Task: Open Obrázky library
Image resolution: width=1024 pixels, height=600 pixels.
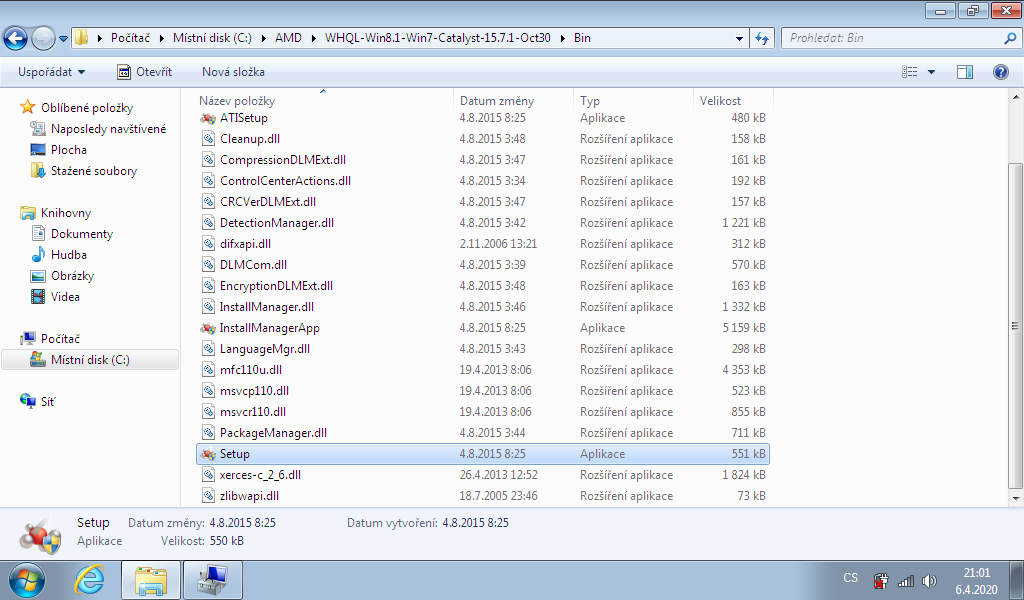Action: click(x=72, y=276)
